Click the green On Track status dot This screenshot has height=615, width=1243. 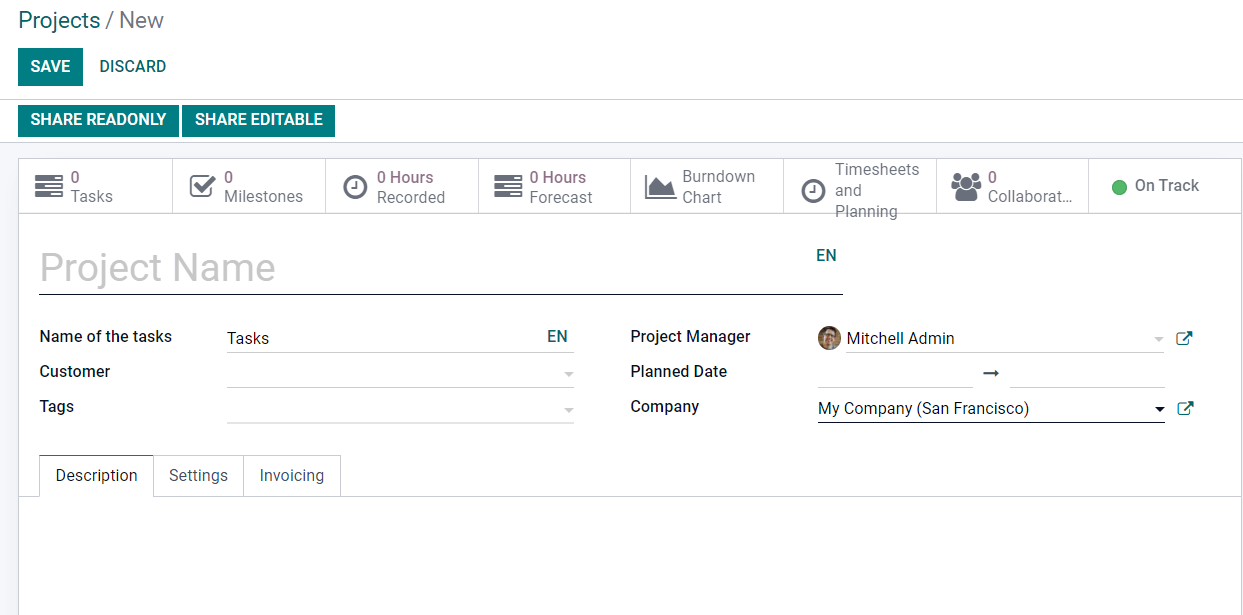click(x=1120, y=187)
